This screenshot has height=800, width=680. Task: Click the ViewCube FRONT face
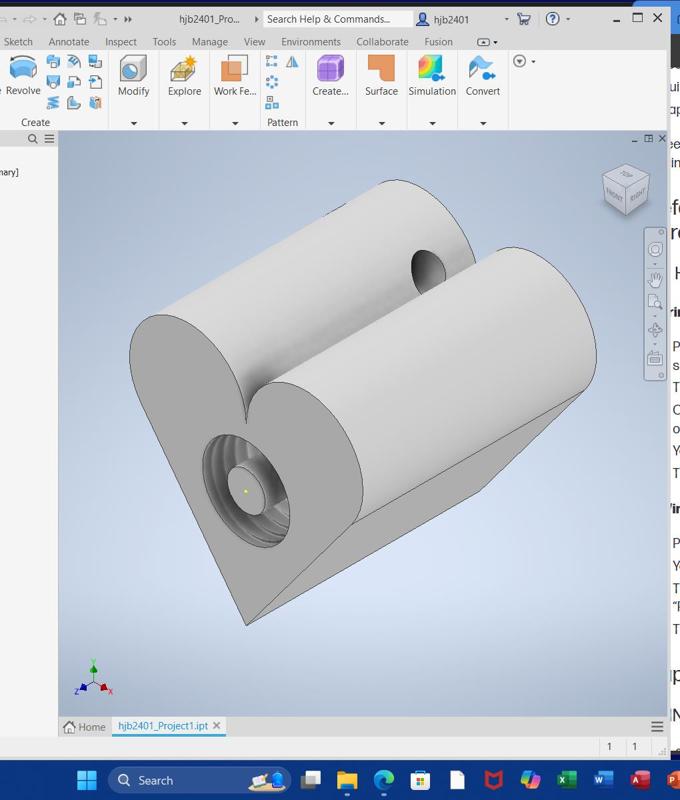click(614, 194)
